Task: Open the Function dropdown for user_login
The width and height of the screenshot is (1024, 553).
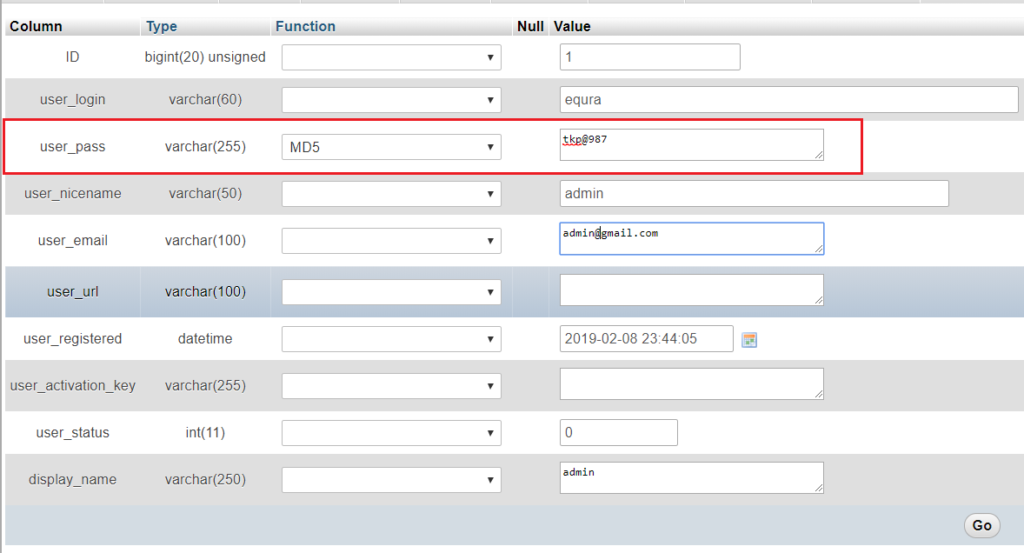Action: (391, 100)
